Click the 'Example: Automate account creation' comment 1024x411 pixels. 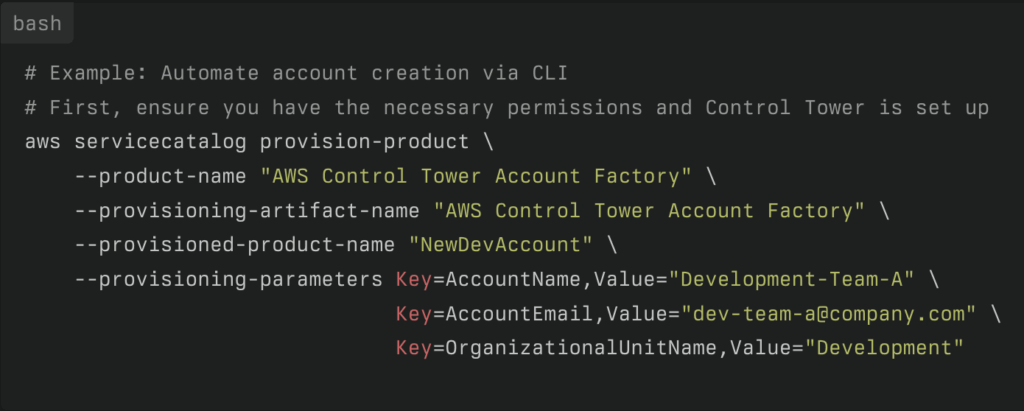(x=296, y=73)
